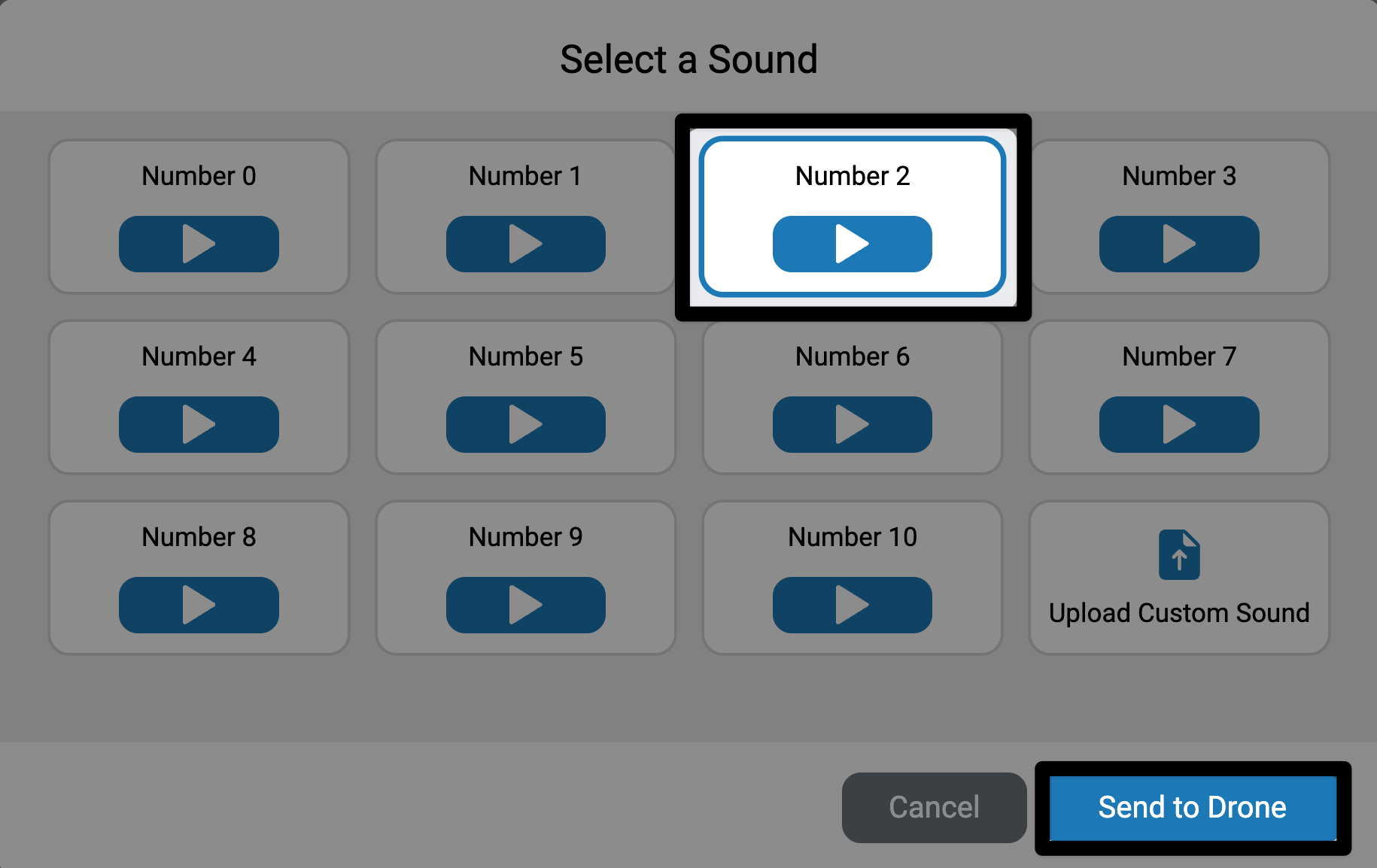Screen dimensions: 1377x868
Task: Open the Upload Custom Sound option
Action: [x=1178, y=578]
